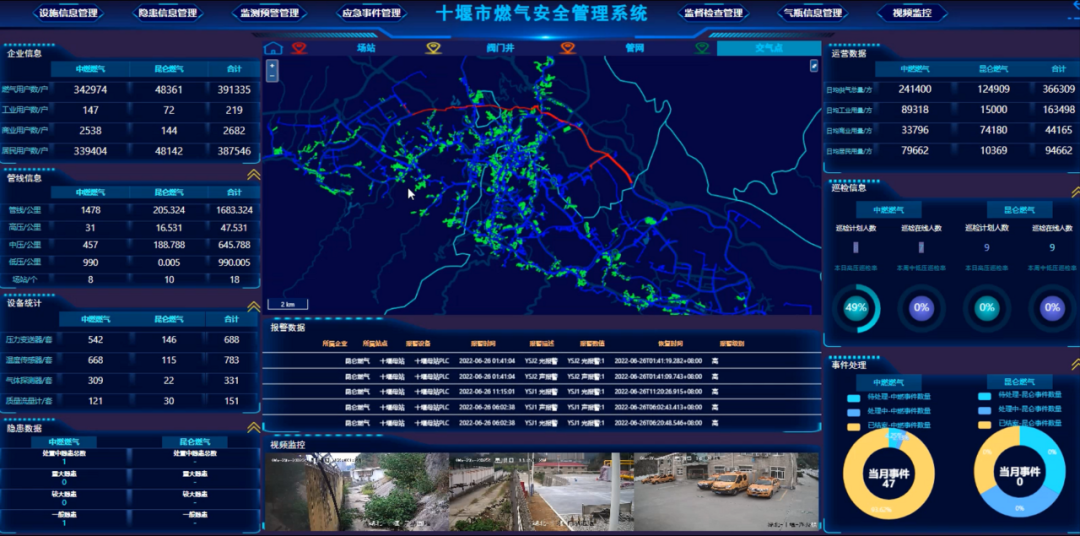This screenshot has width=1080, height=536.
Task: Toggle 已结案-昆仑事件数量 legend swatch
Action: point(985,424)
